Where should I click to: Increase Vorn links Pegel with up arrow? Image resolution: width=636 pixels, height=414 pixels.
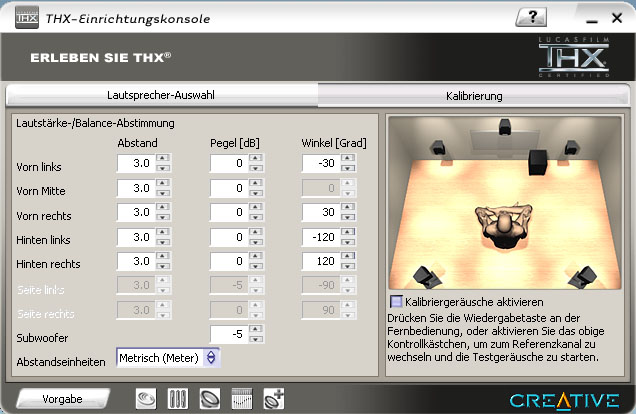(256, 158)
